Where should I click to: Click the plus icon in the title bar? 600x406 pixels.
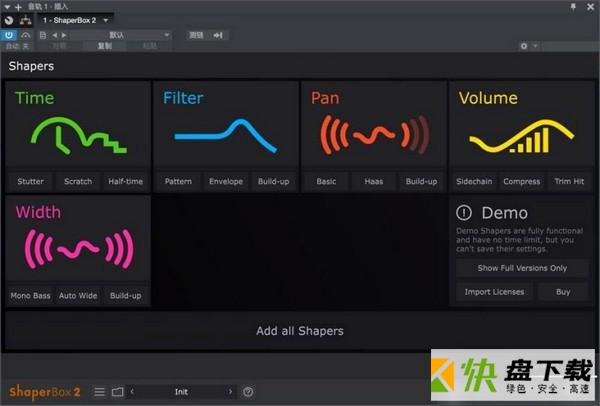tap(18, 7)
